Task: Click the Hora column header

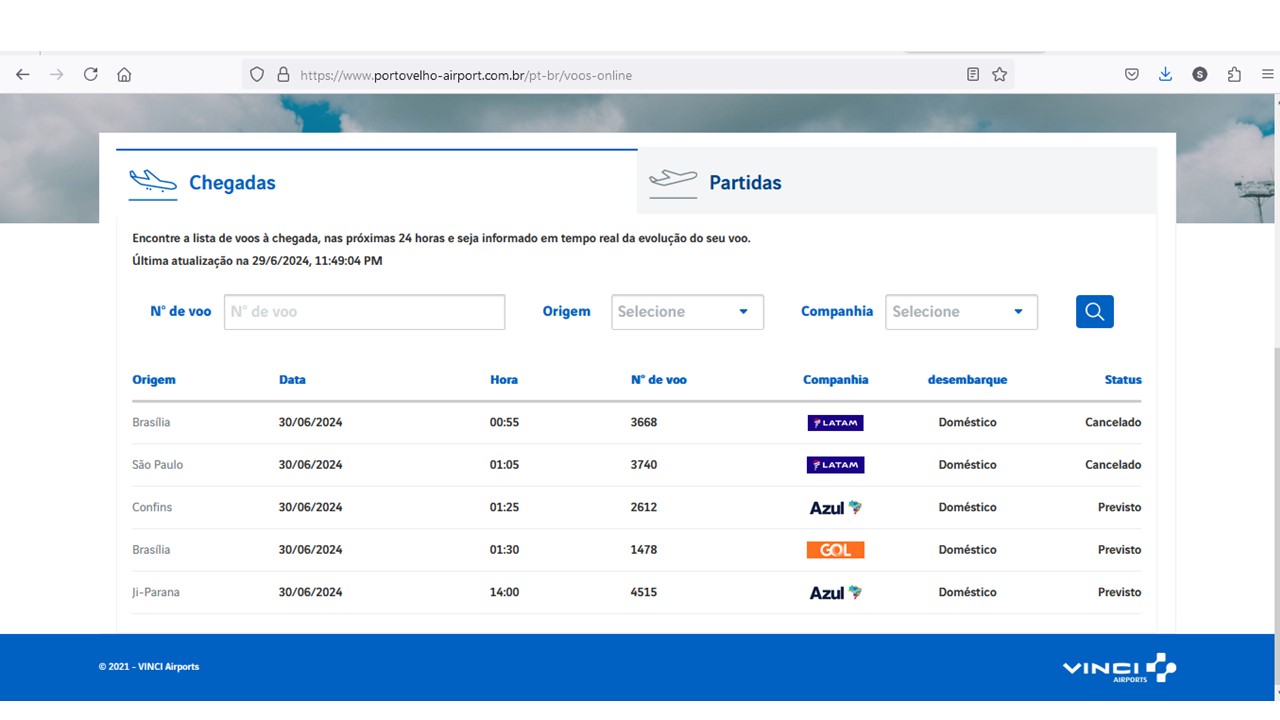Action: [x=504, y=380]
